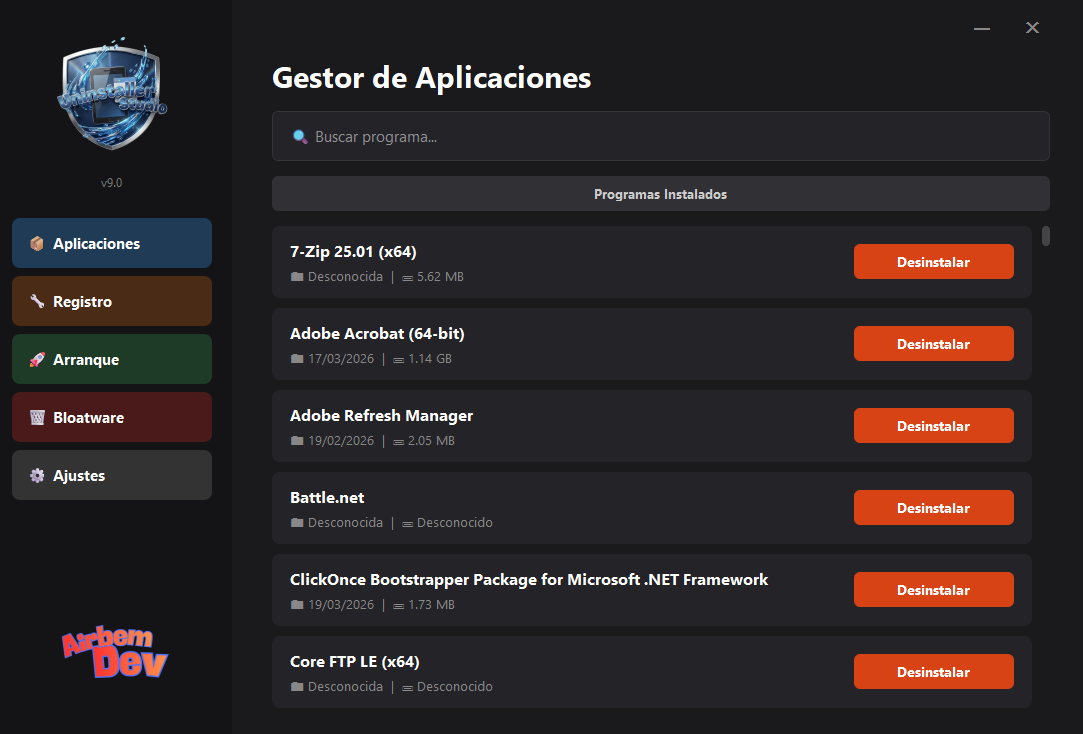Open the Ajustes settings section

[x=112, y=475]
